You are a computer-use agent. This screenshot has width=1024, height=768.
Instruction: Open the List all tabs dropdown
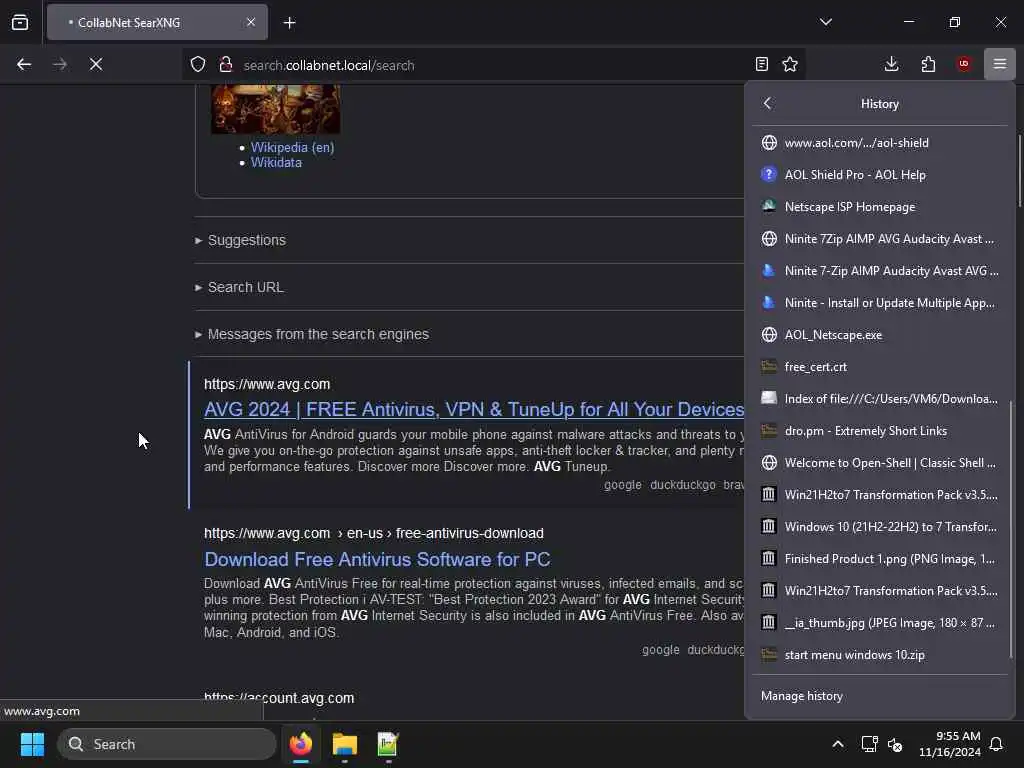825,22
